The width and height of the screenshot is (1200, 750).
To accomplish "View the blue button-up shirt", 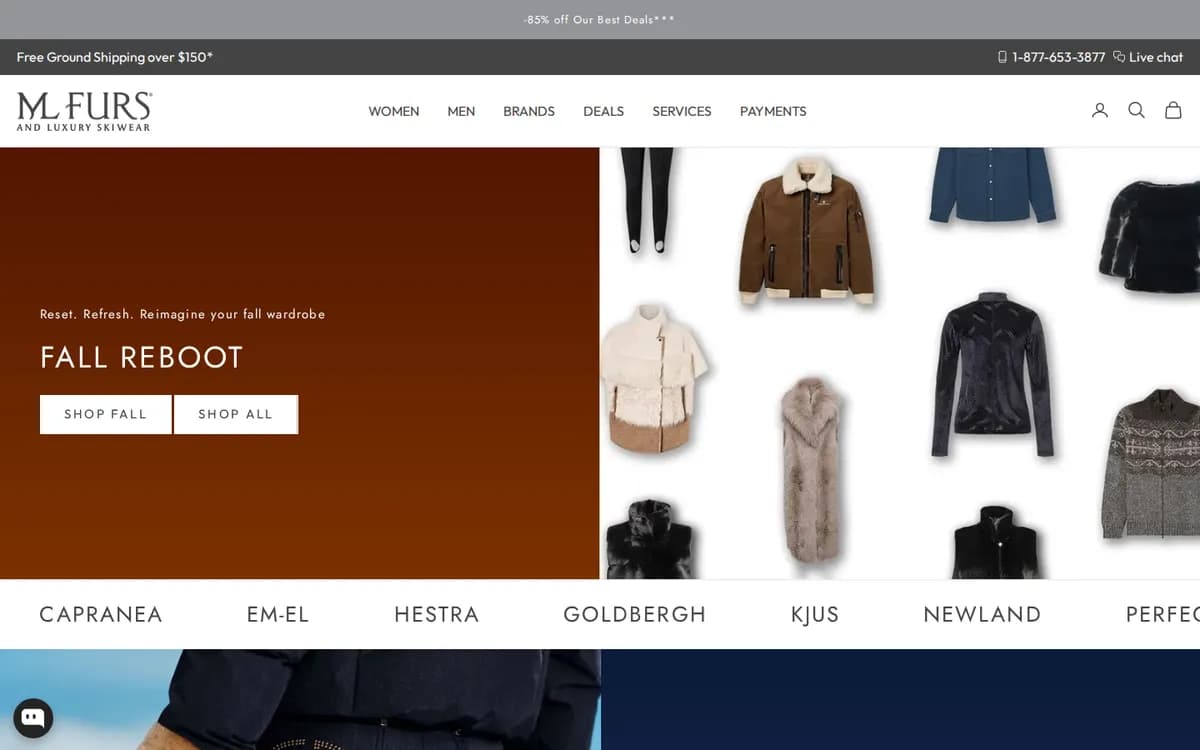I will pos(992,185).
